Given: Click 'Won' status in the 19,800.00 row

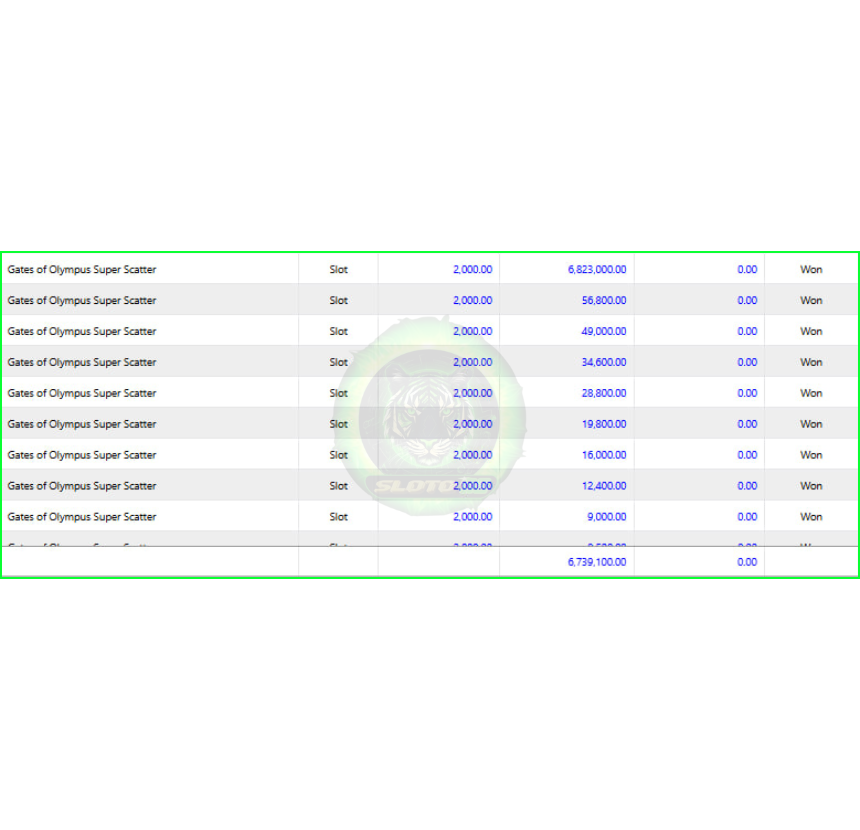Looking at the screenshot, I should pos(811,424).
